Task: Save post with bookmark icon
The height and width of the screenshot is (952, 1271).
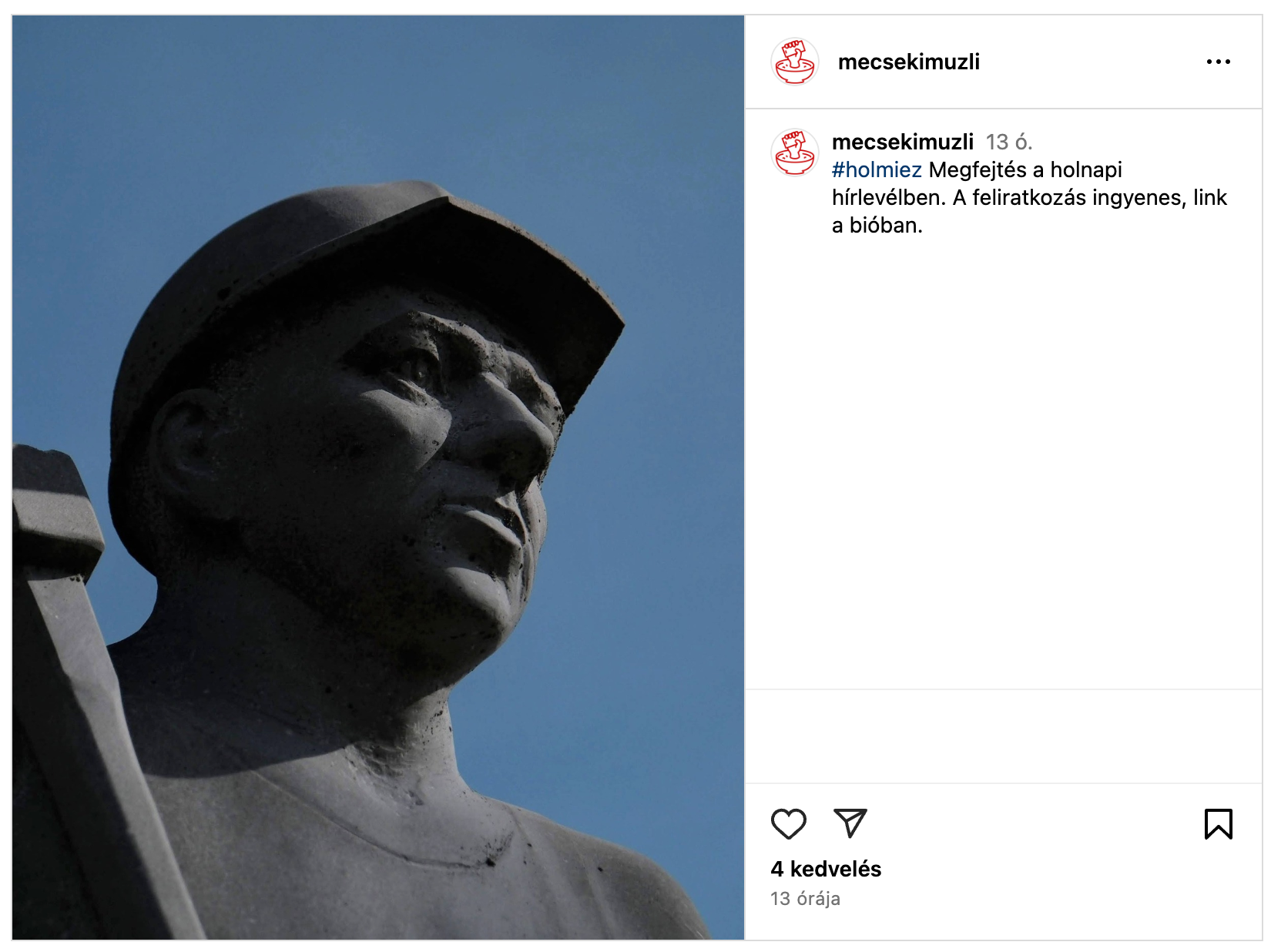Action: pyautogui.click(x=1219, y=823)
